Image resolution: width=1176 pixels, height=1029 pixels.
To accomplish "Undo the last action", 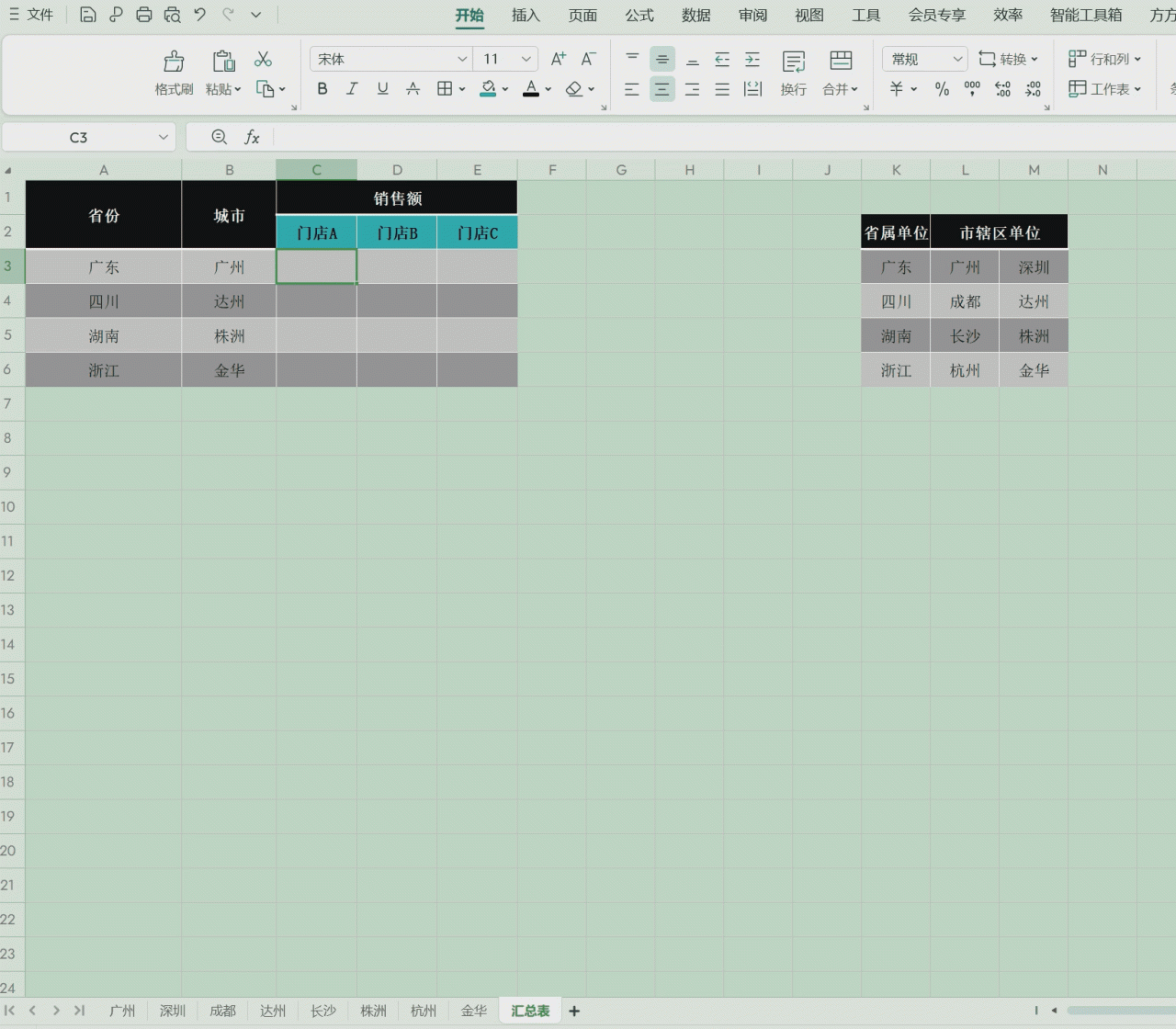I will pos(200,15).
